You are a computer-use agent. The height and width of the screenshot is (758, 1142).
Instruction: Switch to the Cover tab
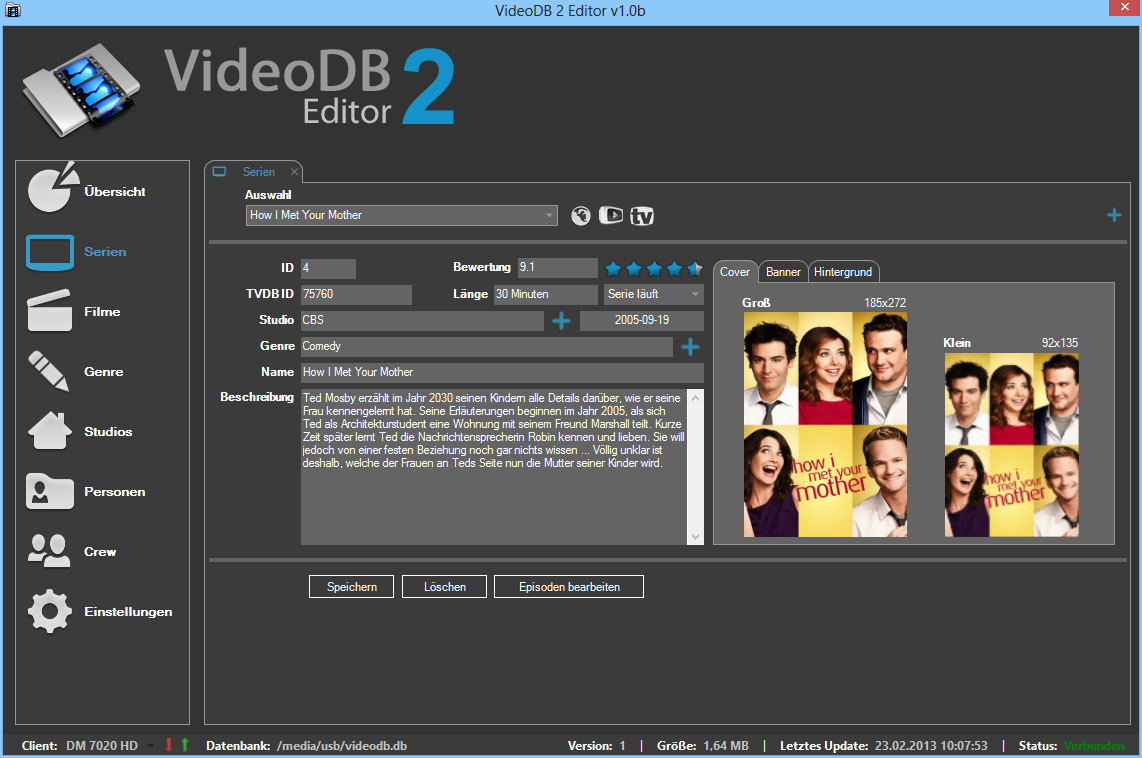734,272
